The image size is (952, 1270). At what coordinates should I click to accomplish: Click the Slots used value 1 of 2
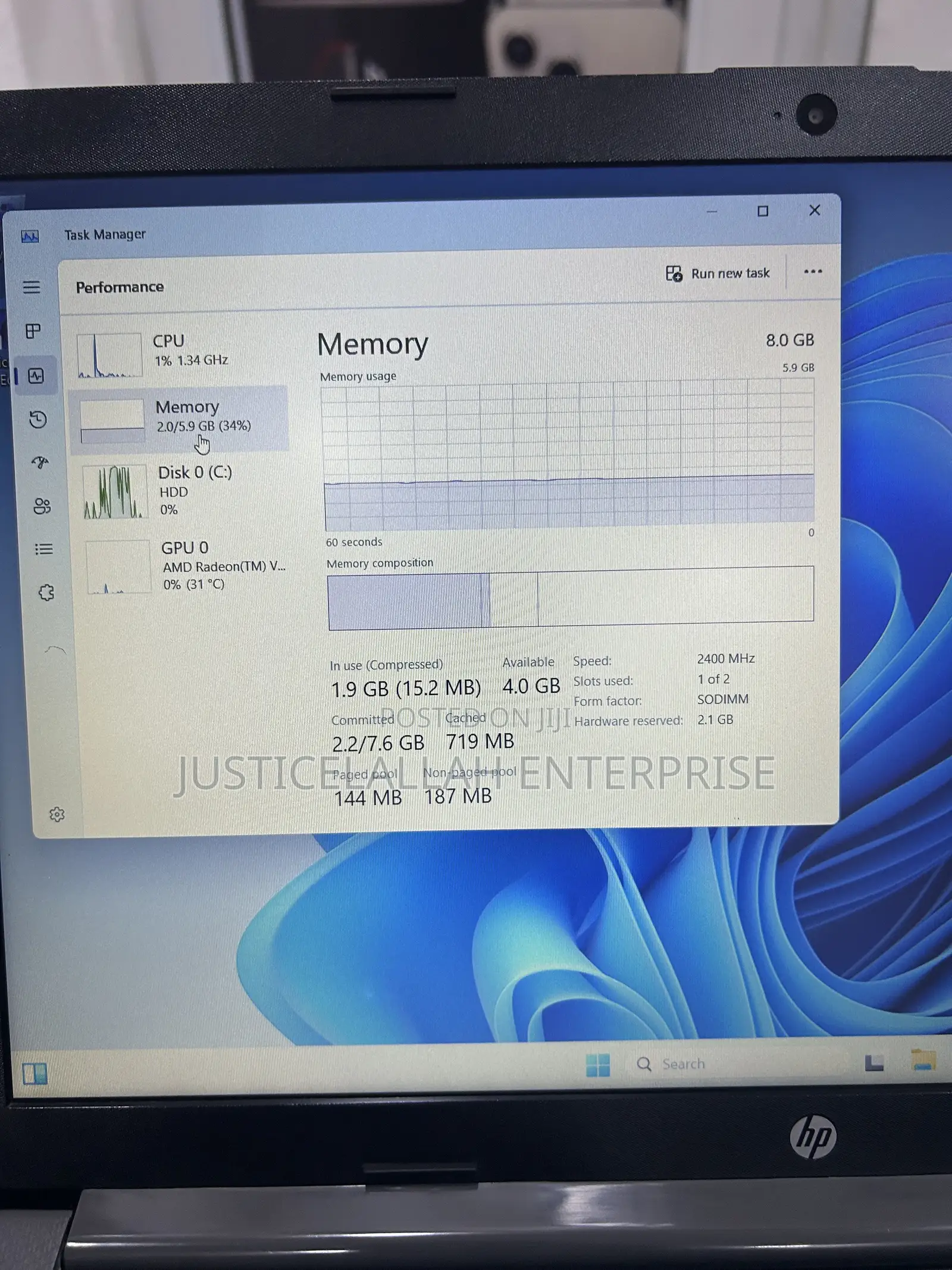coord(713,679)
